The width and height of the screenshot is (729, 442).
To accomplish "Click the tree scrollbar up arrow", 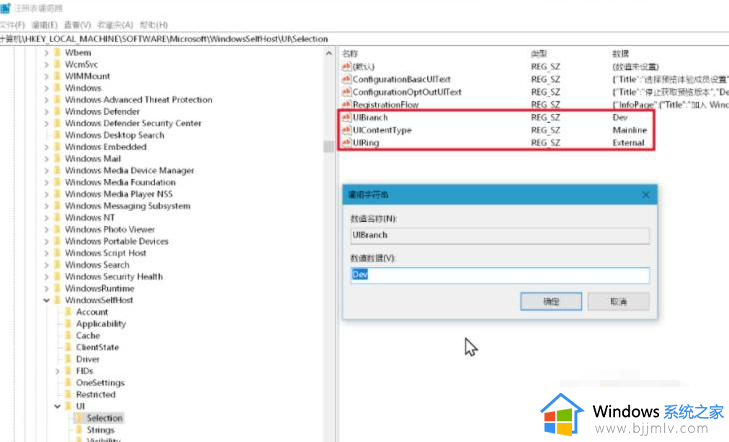I will point(329,53).
